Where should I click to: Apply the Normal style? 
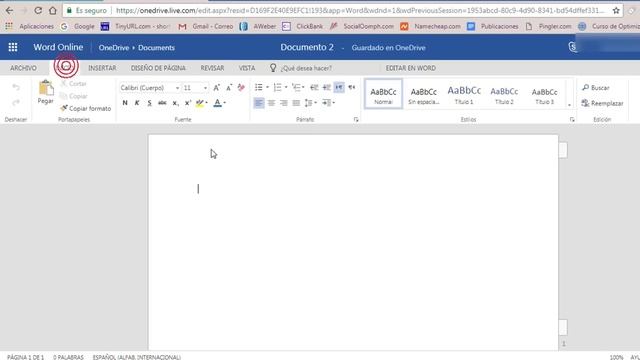pyautogui.click(x=383, y=94)
